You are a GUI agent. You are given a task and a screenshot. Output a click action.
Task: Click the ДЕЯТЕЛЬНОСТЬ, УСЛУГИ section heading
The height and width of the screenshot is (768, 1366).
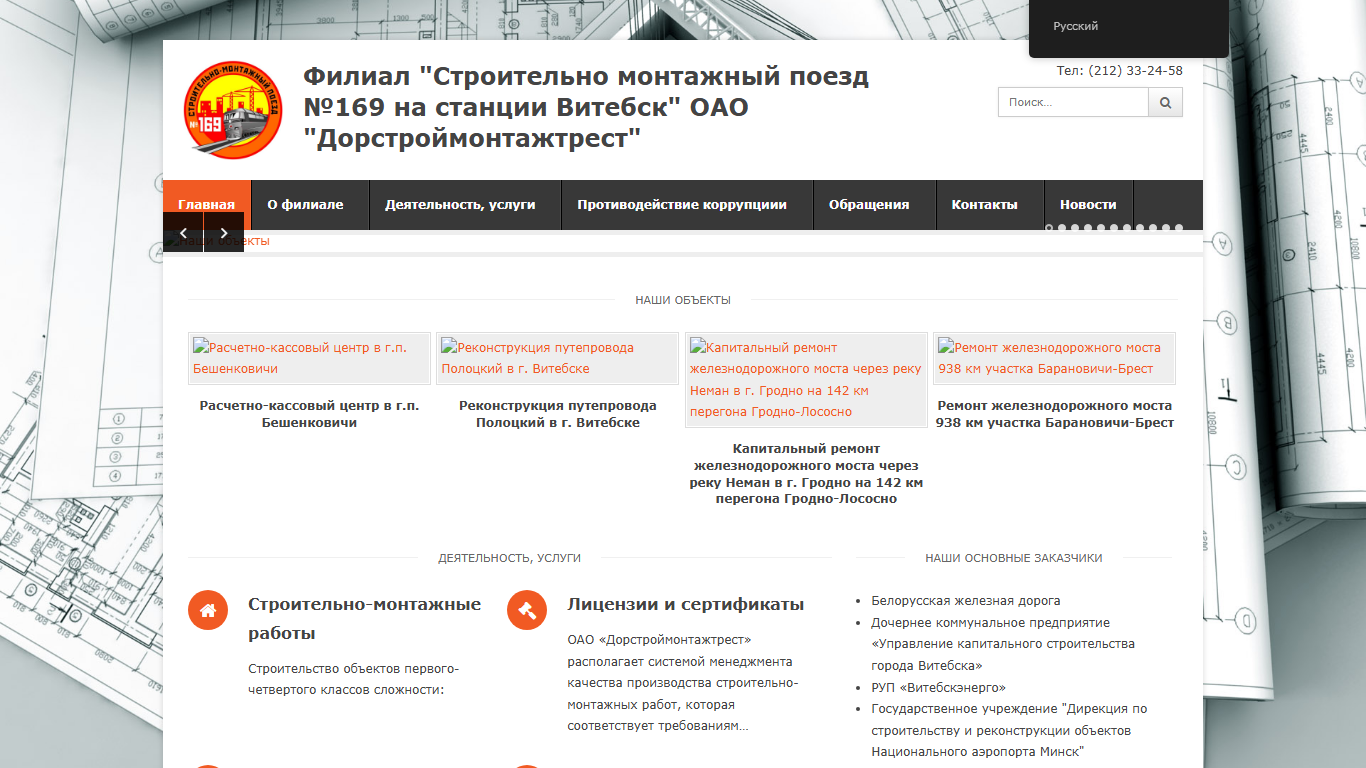pos(509,558)
